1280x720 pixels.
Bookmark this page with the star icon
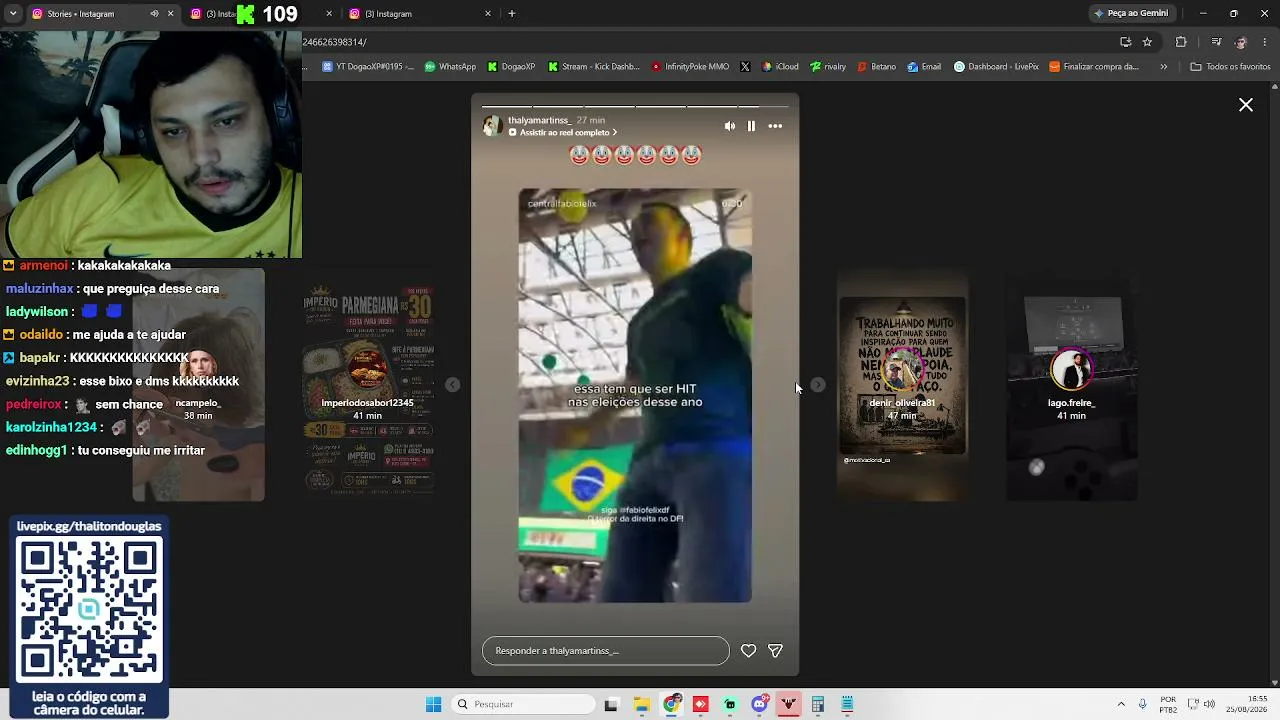[1147, 42]
